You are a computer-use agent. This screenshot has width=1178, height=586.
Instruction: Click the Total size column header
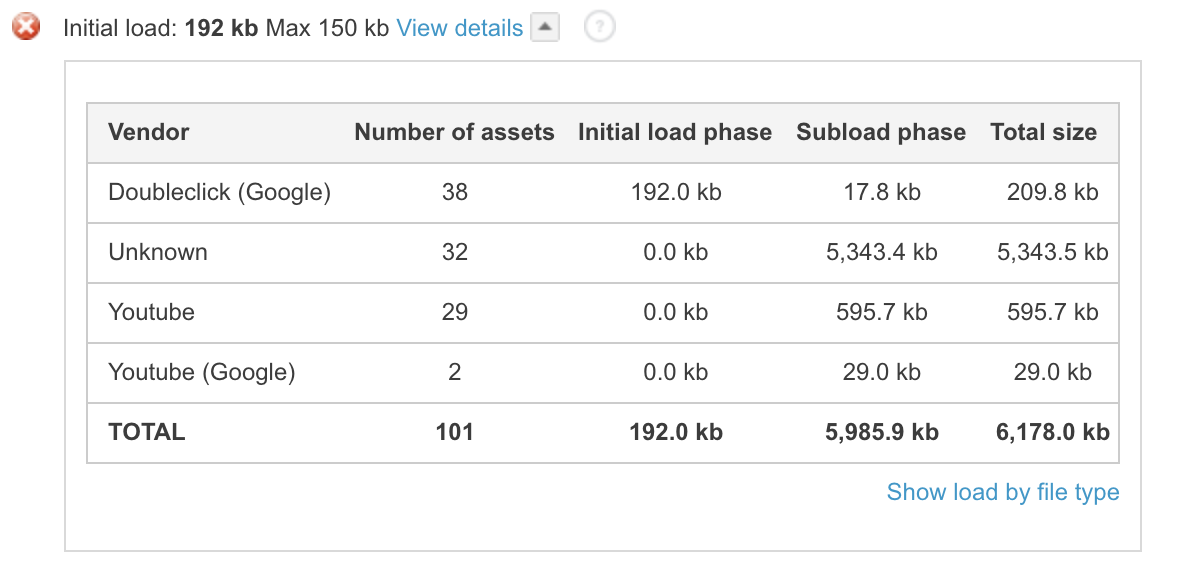pyautogui.click(x=1043, y=132)
